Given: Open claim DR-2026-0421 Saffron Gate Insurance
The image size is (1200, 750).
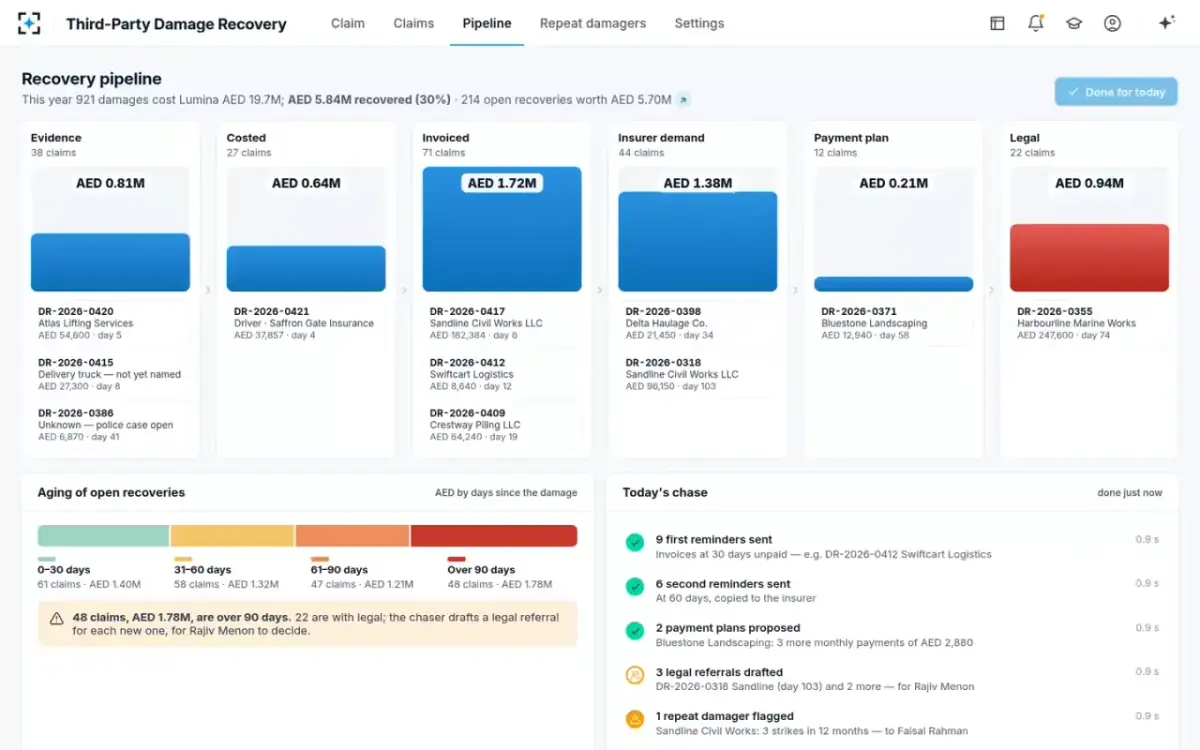Looking at the screenshot, I should [x=306, y=323].
